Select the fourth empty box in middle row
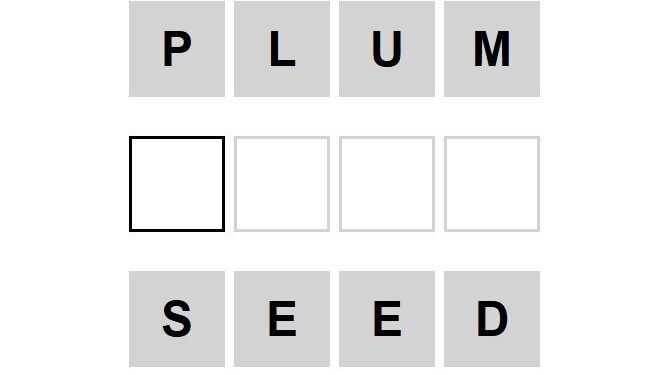 click(x=492, y=184)
